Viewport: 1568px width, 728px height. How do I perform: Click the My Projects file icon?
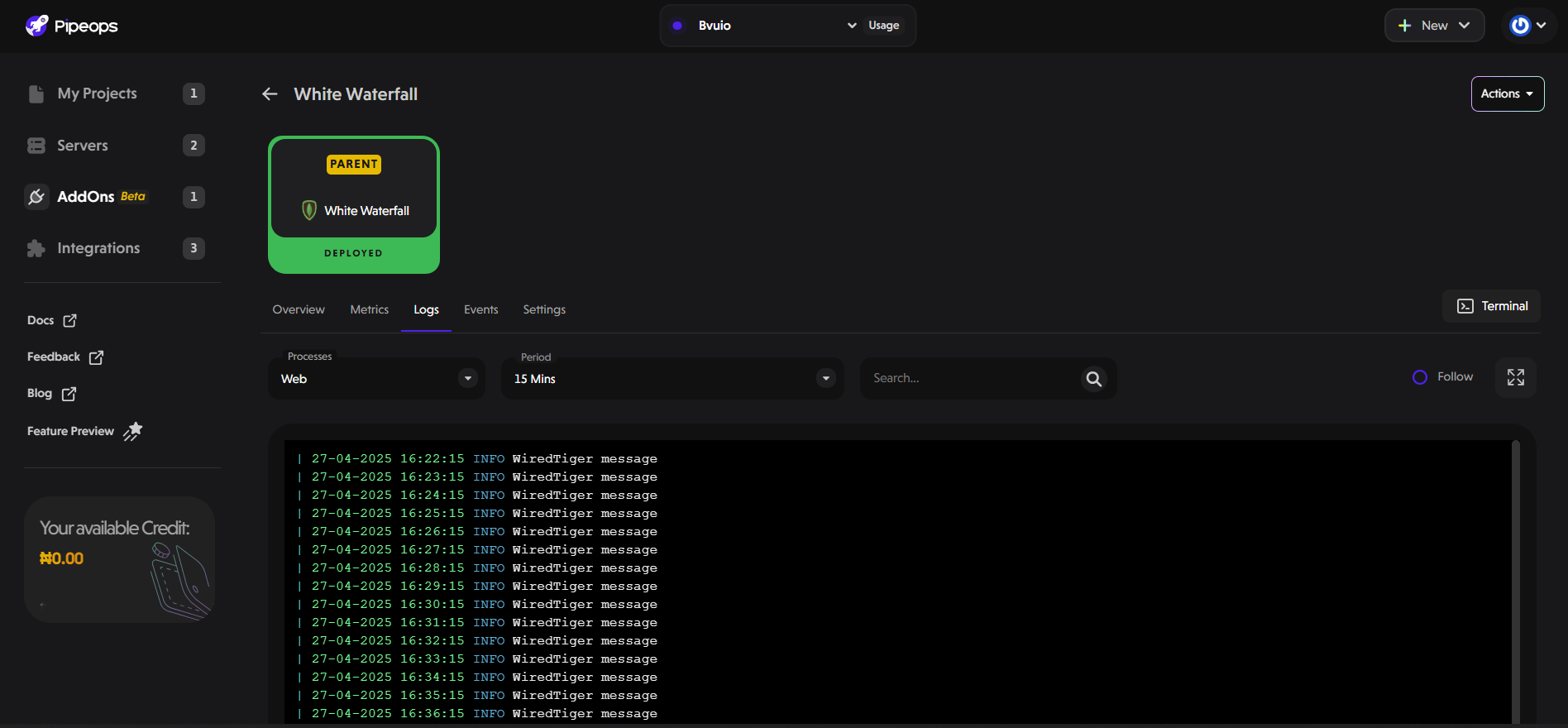tap(36, 93)
